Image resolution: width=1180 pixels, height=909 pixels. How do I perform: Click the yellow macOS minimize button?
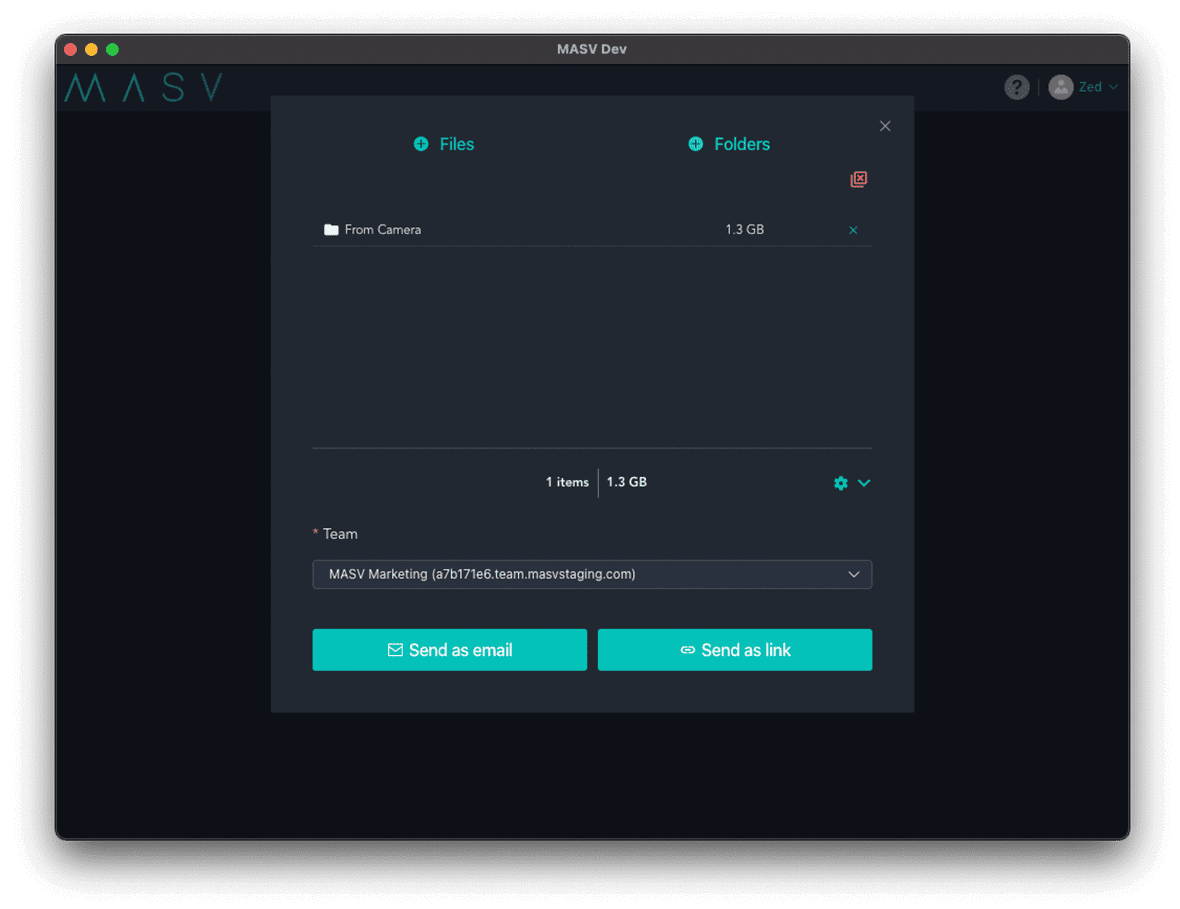[x=91, y=50]
